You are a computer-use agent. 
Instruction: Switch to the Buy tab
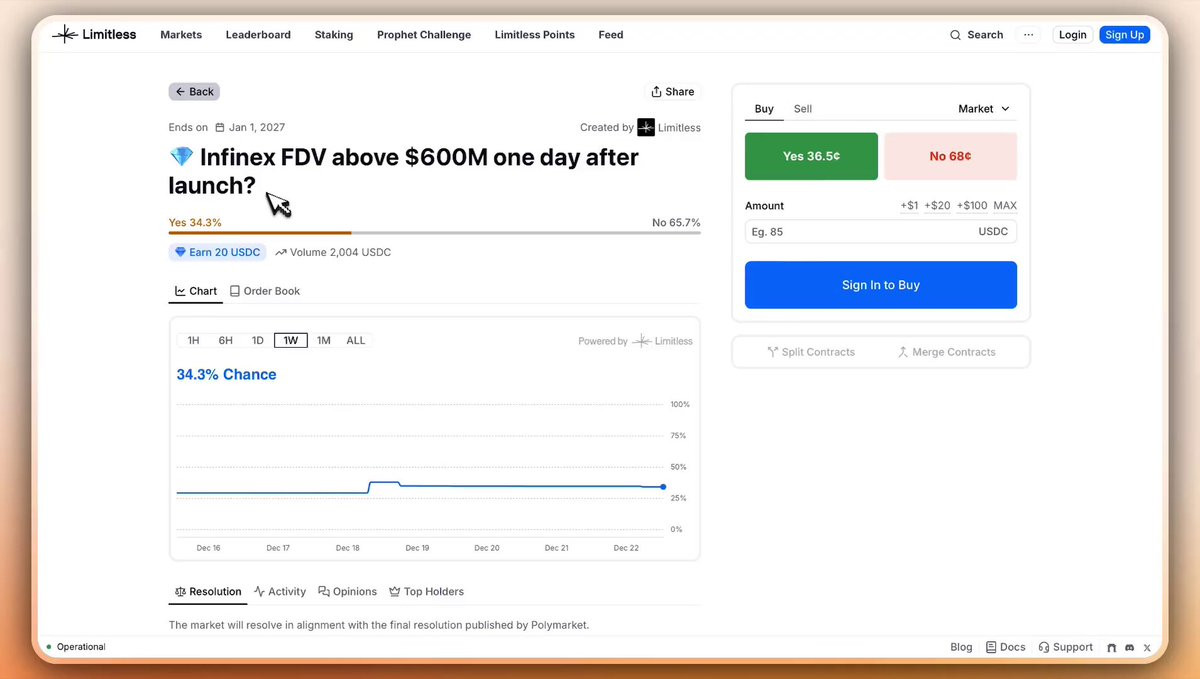tap(764, 109)
